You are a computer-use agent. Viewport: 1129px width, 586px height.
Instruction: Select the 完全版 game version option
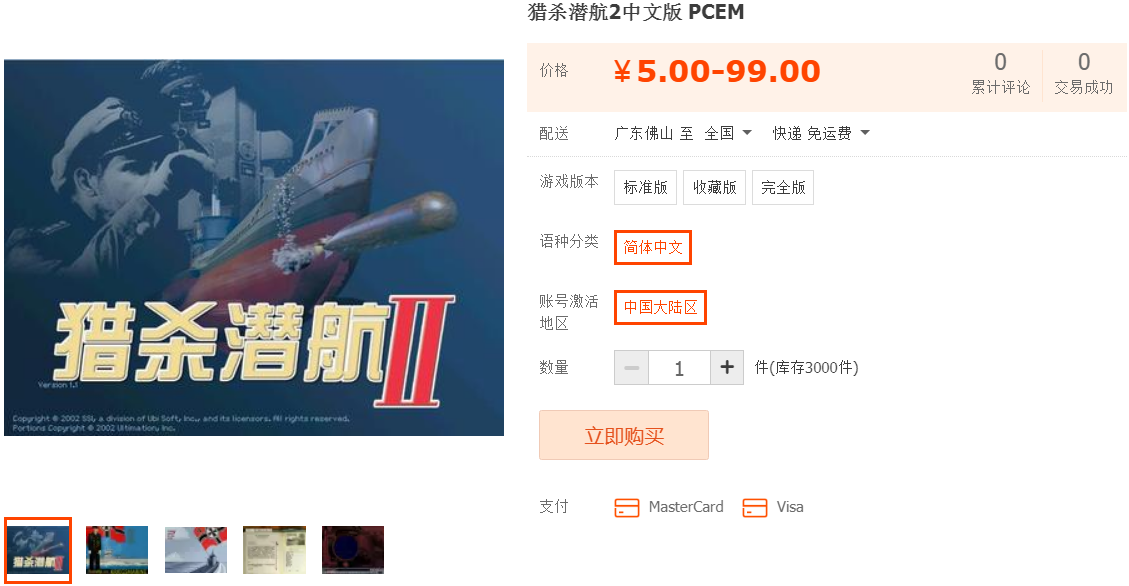coord(783,187)
